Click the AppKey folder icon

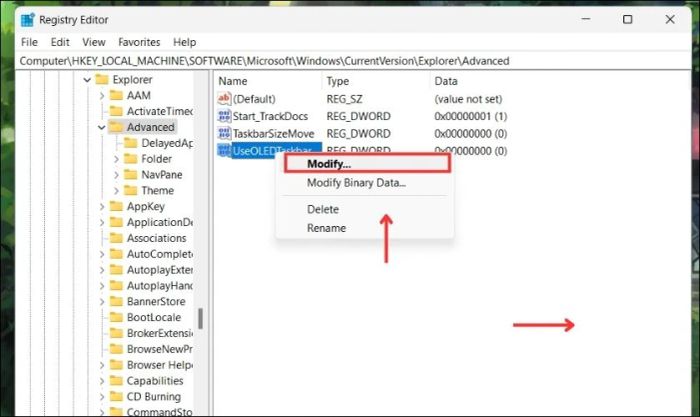coord(116,206)
